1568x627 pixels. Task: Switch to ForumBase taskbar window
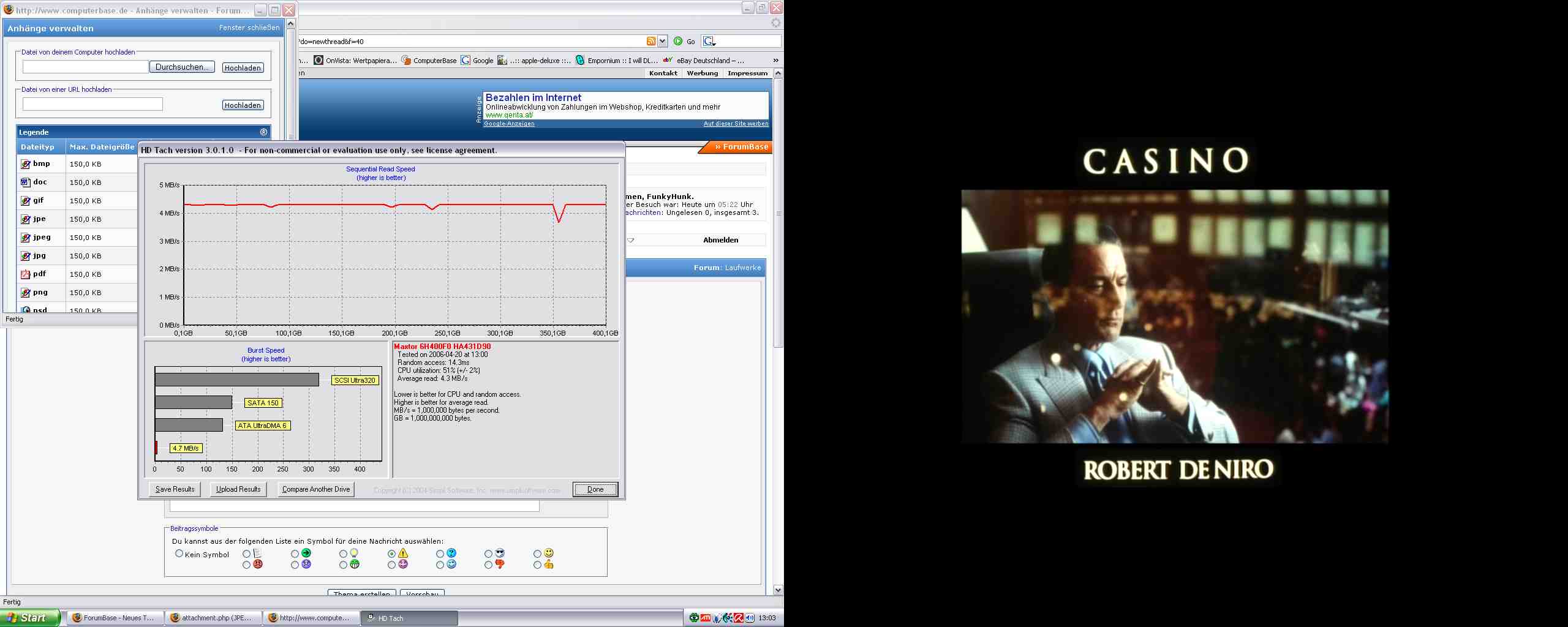pyautogui.click(x=116, y=618)
